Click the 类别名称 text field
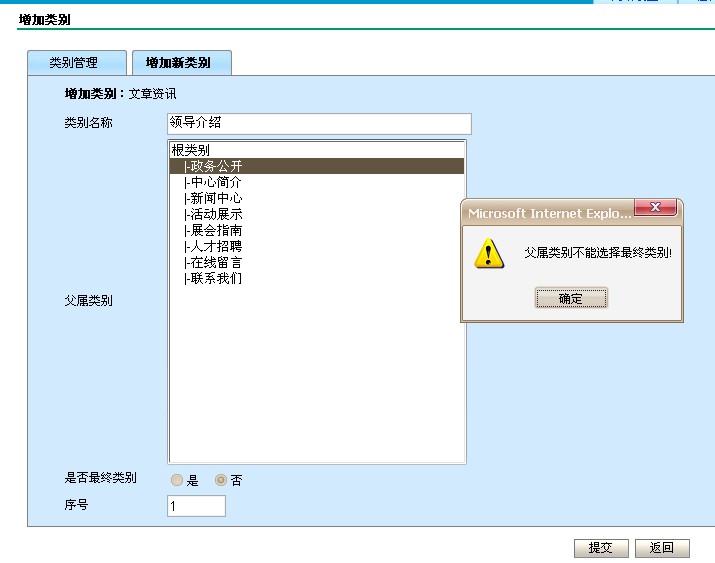 coord(318,123)
